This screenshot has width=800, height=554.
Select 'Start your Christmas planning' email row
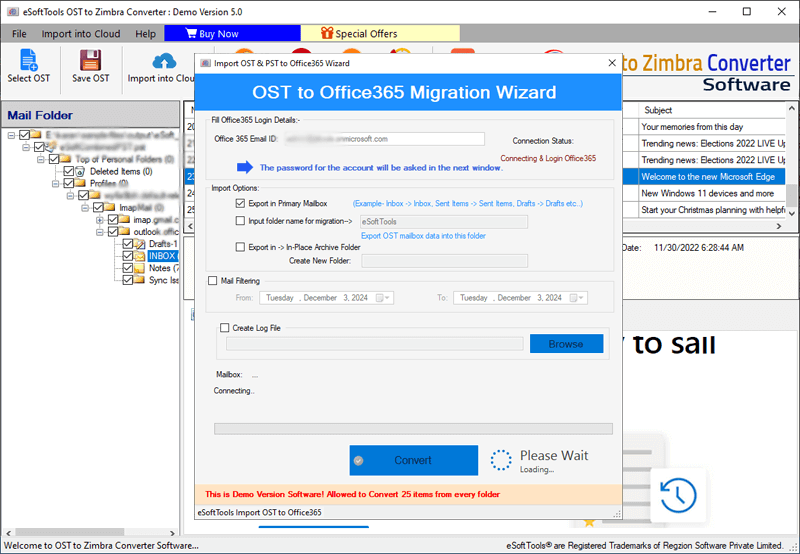[712, 210]
